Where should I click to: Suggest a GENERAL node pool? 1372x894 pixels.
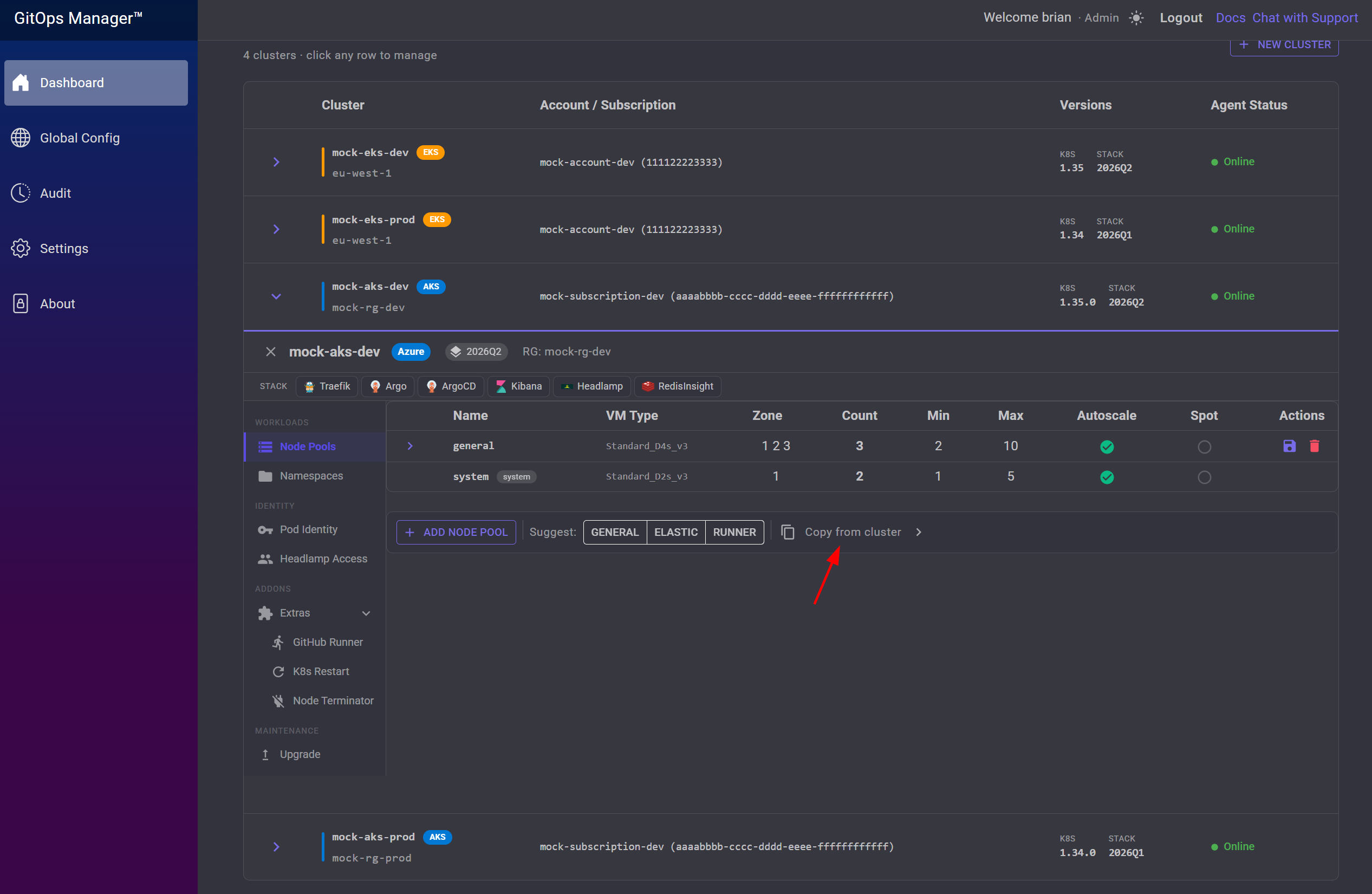tap(615, 533)
